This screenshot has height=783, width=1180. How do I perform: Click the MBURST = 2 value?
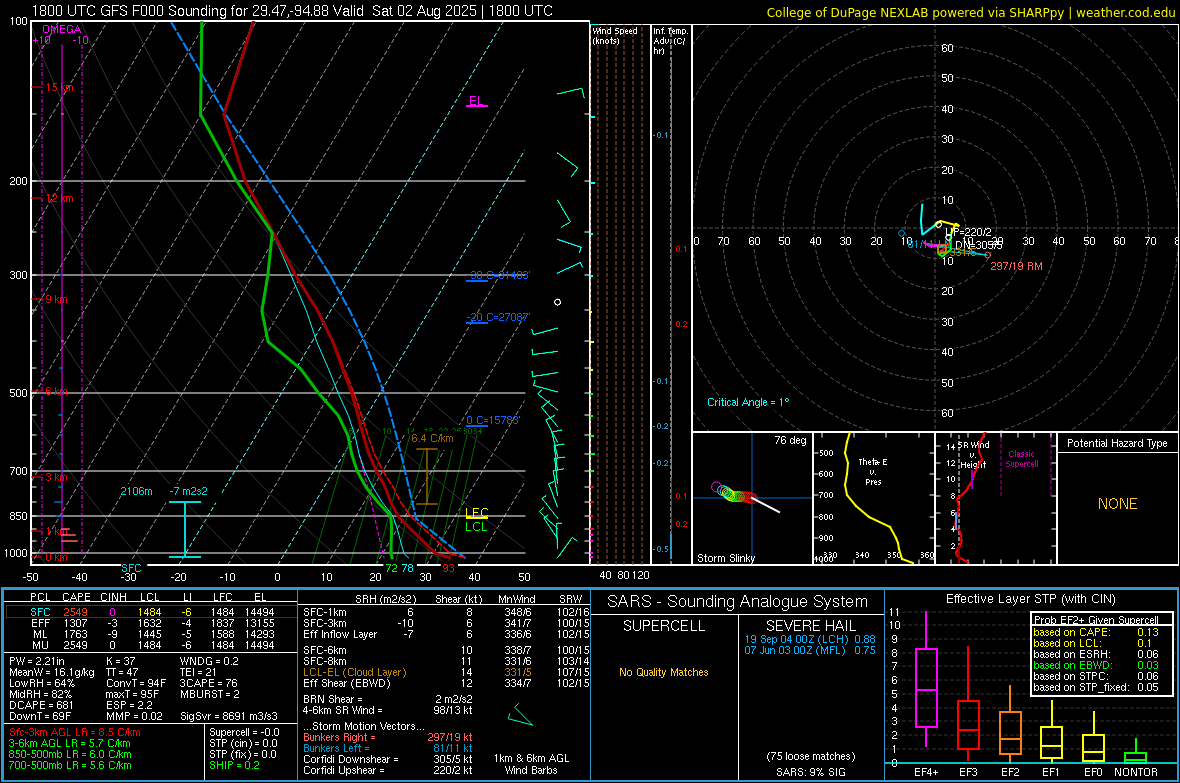click(x=209, y=694)
